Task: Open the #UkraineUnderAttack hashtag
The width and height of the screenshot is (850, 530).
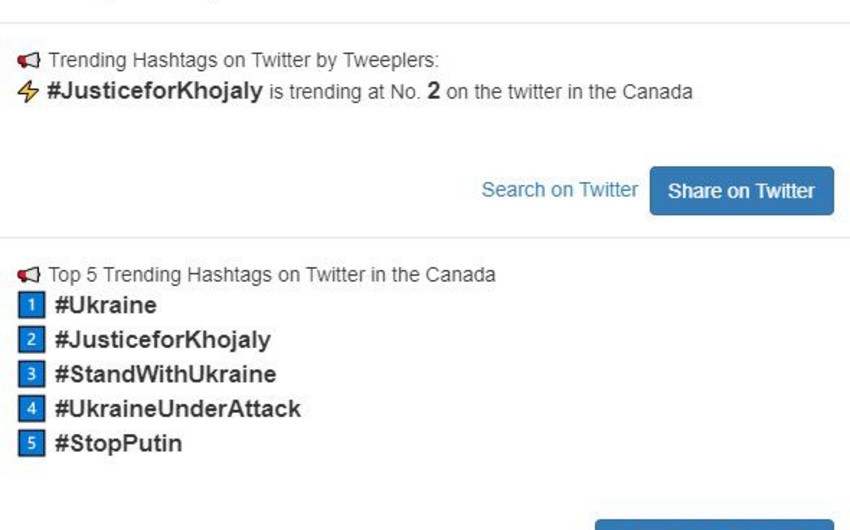Action: [177, 408]
